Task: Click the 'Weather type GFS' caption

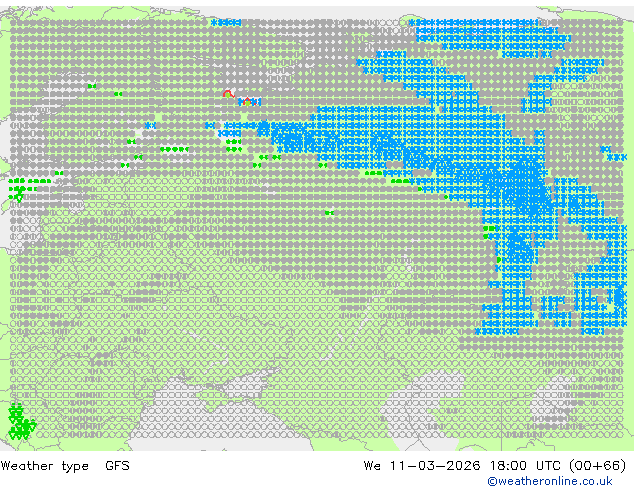Action: [65, 466]
